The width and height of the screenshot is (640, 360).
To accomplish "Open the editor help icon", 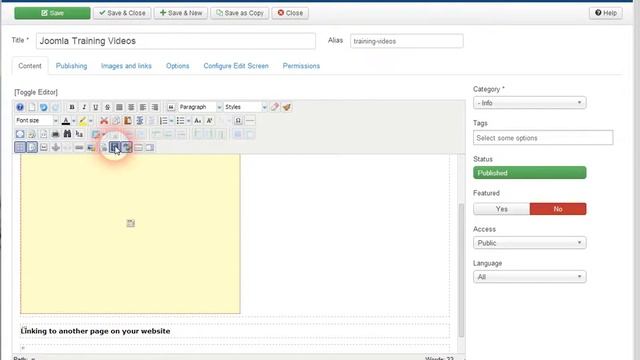I will 20,107.
